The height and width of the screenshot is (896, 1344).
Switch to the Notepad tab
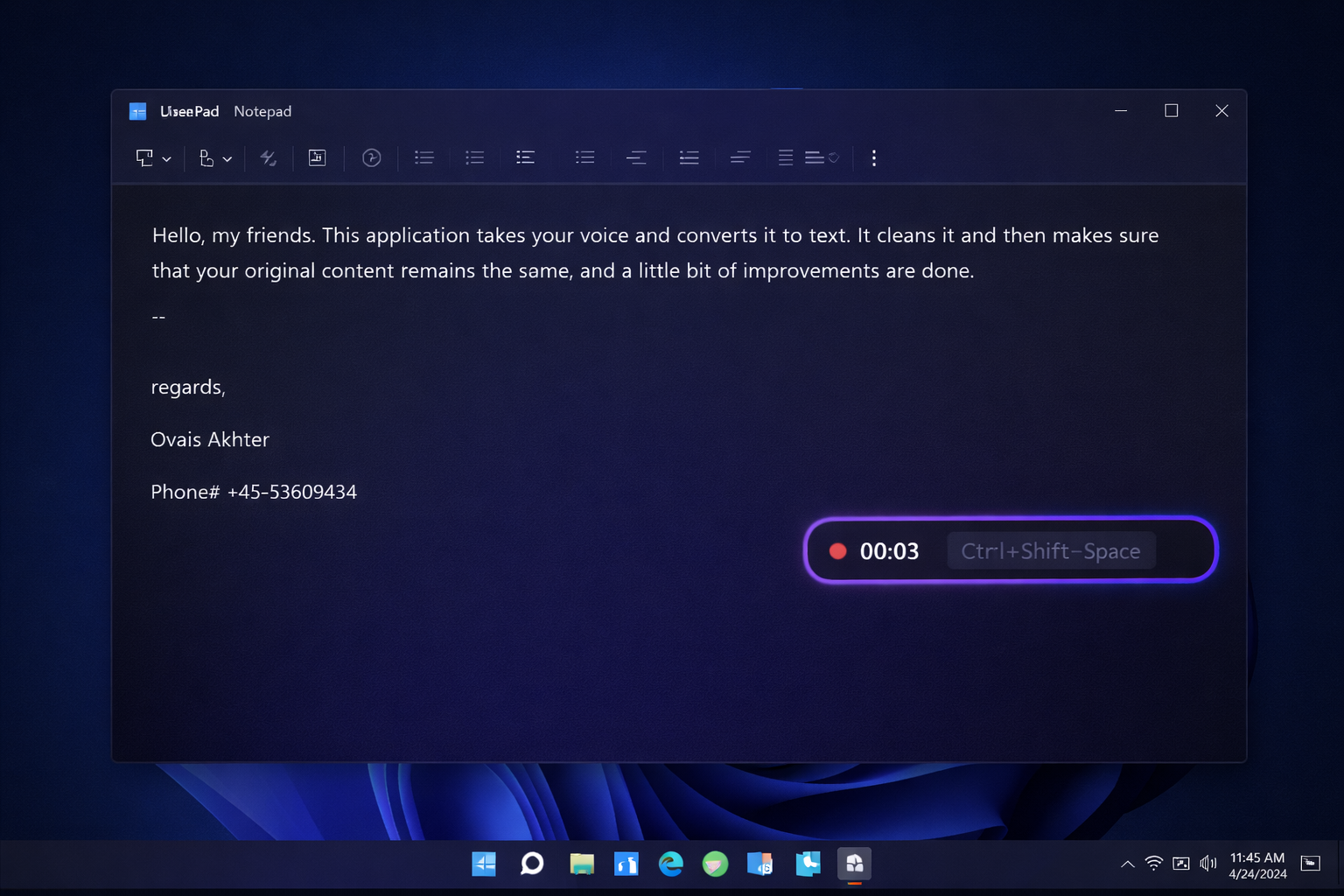262,111
